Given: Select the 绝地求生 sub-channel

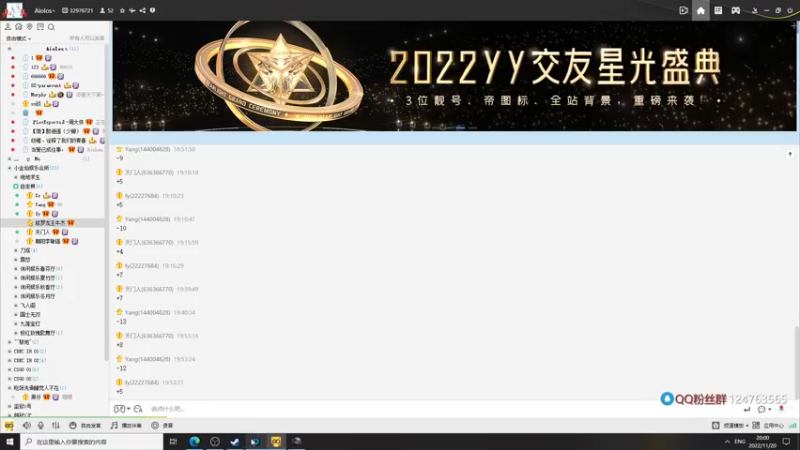Looking at the screenshot, I should click(30, 177).
